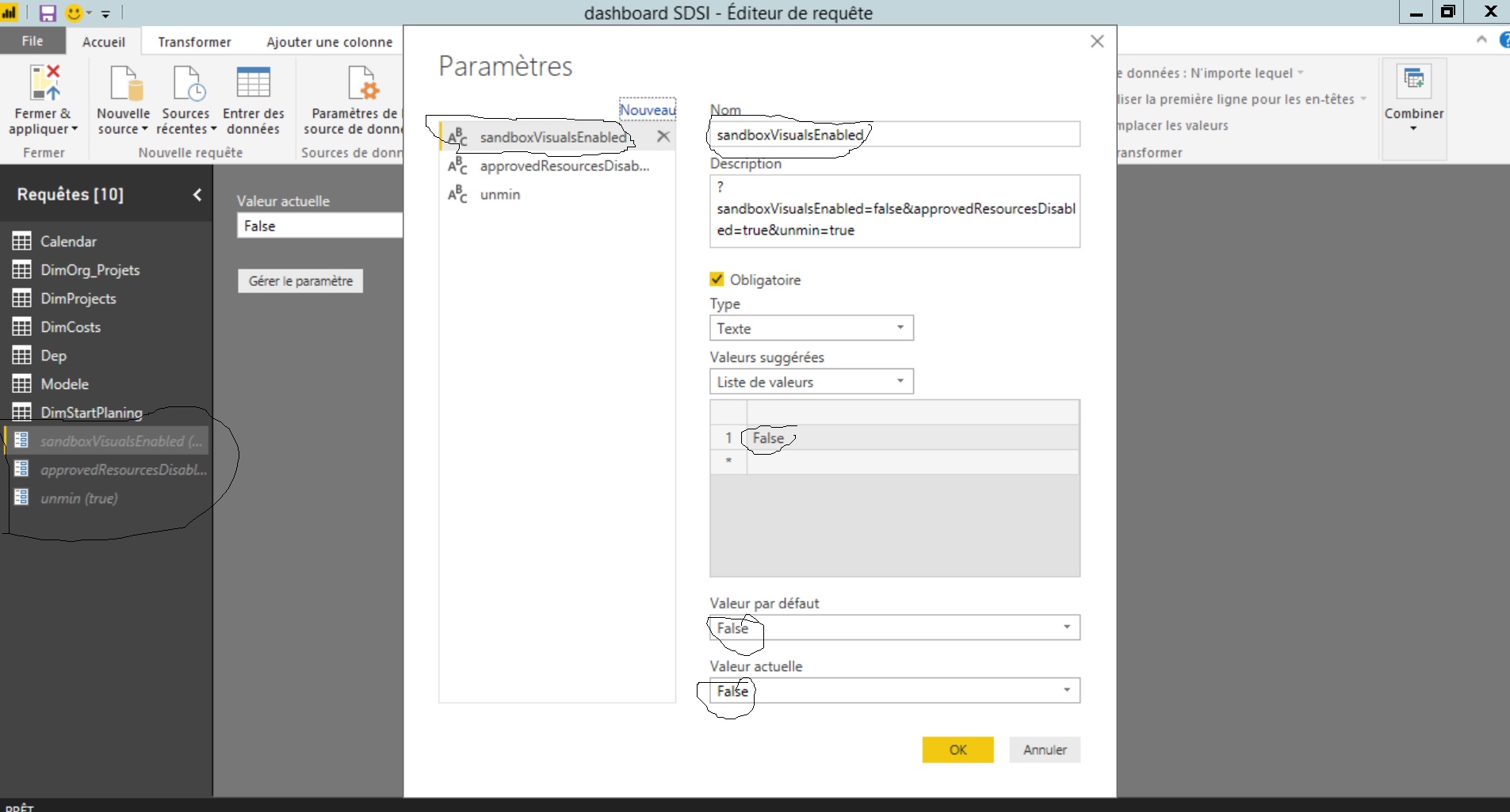Collapse the Requêtes panel with the chevron

(x=197, y=194)
